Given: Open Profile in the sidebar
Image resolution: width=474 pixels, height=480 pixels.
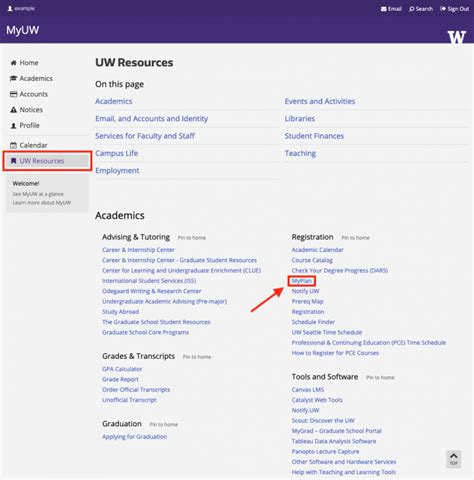Looking at the screenshot, I should click(x=25, y=125).
